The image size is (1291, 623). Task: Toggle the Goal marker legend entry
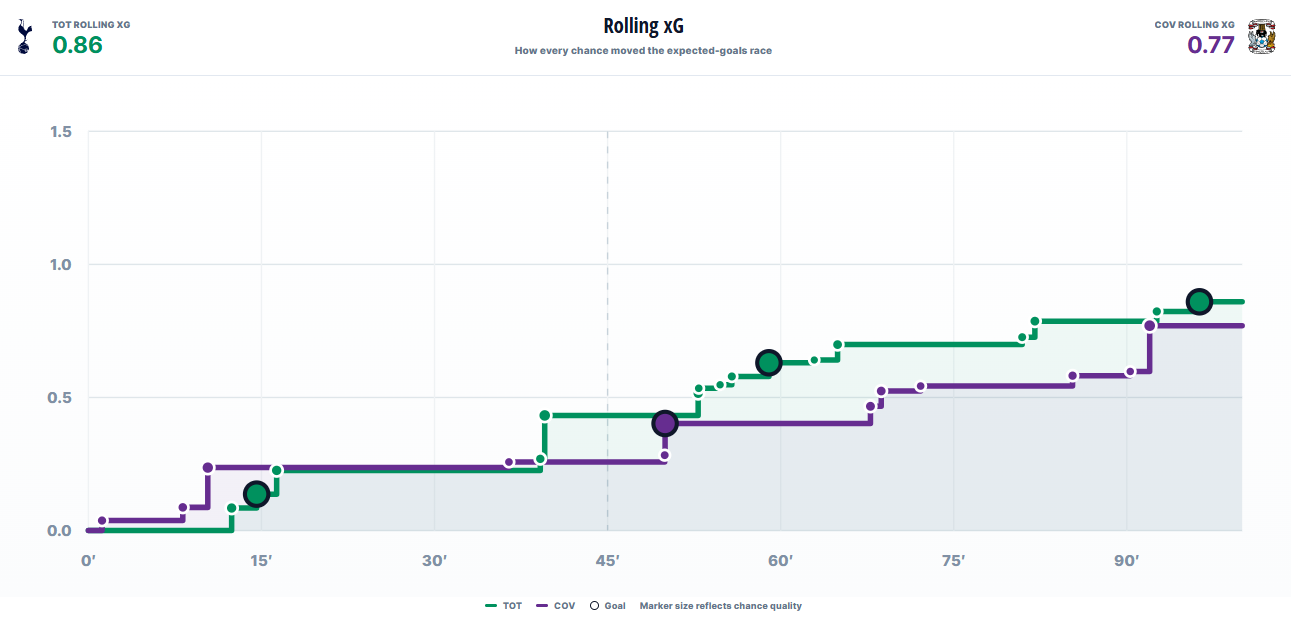(x=608, y=606)
